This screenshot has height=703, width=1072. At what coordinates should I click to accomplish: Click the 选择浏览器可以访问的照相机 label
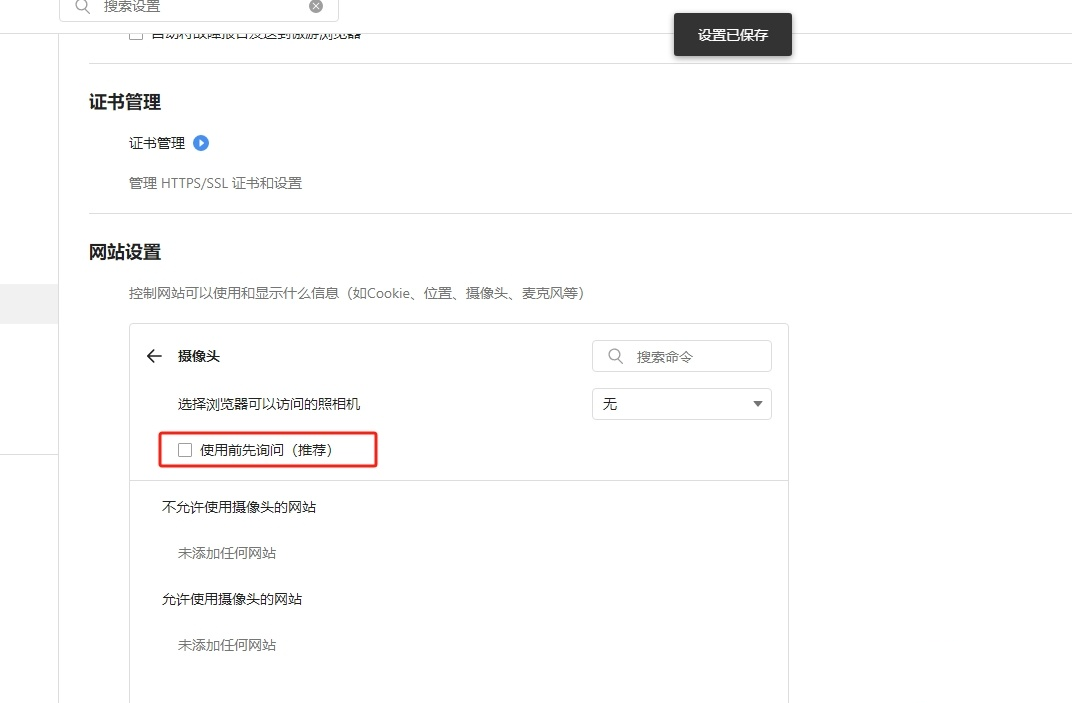pos(269,404)
